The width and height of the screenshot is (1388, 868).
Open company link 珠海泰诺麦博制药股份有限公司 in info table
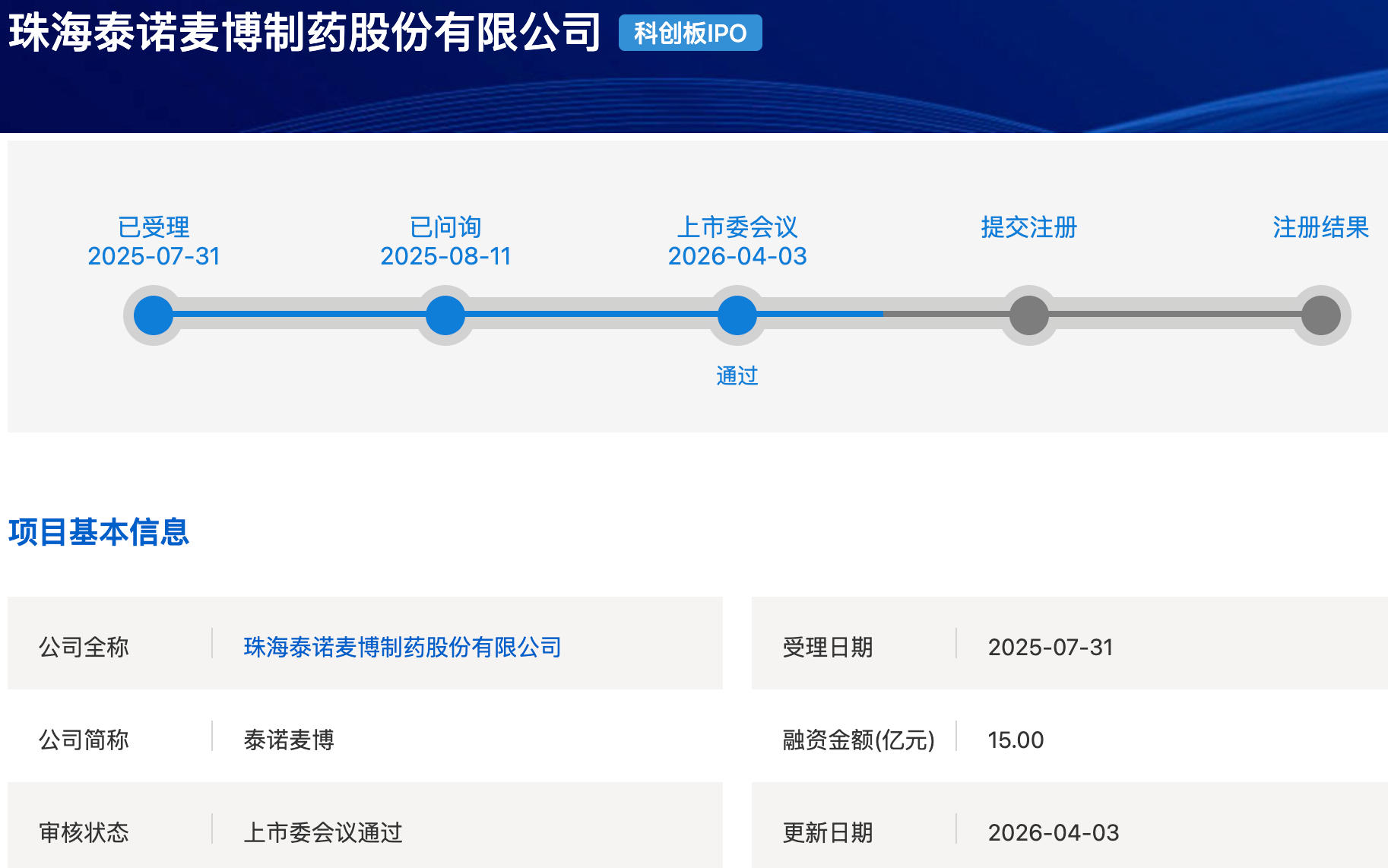click(x=402, y=647)
